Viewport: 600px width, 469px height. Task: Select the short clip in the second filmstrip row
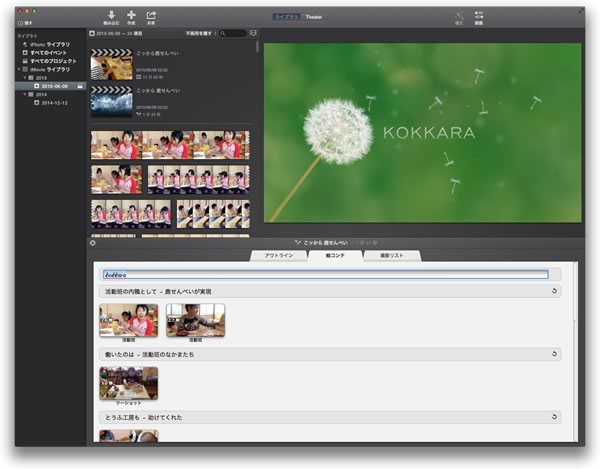[116, 179]
